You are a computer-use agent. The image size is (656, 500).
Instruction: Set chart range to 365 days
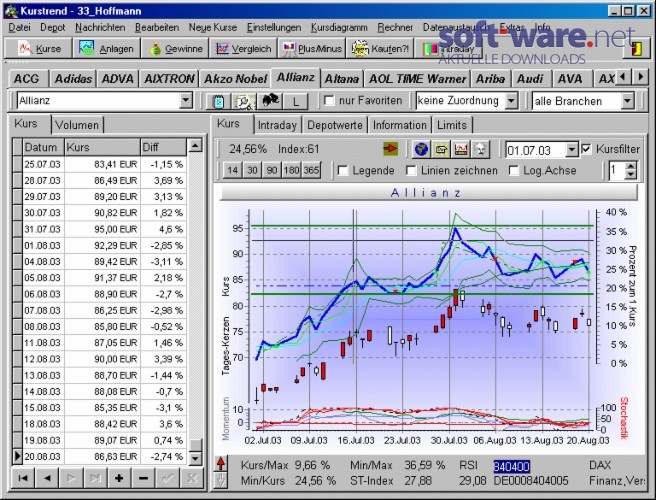click(x=311, y=170)
